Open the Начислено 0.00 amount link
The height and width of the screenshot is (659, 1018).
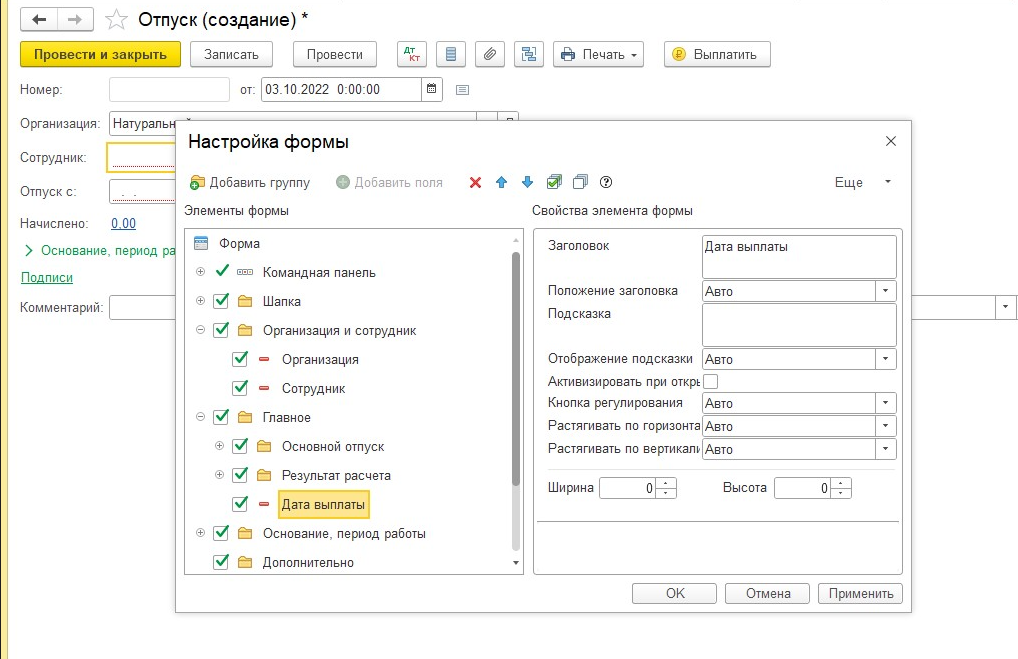click(123, 223)
